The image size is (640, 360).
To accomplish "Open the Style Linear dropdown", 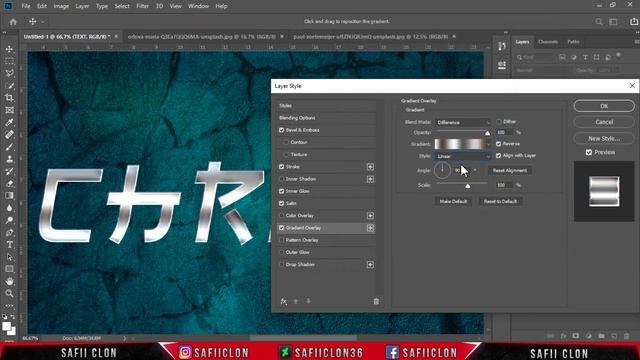I will 462,156.
